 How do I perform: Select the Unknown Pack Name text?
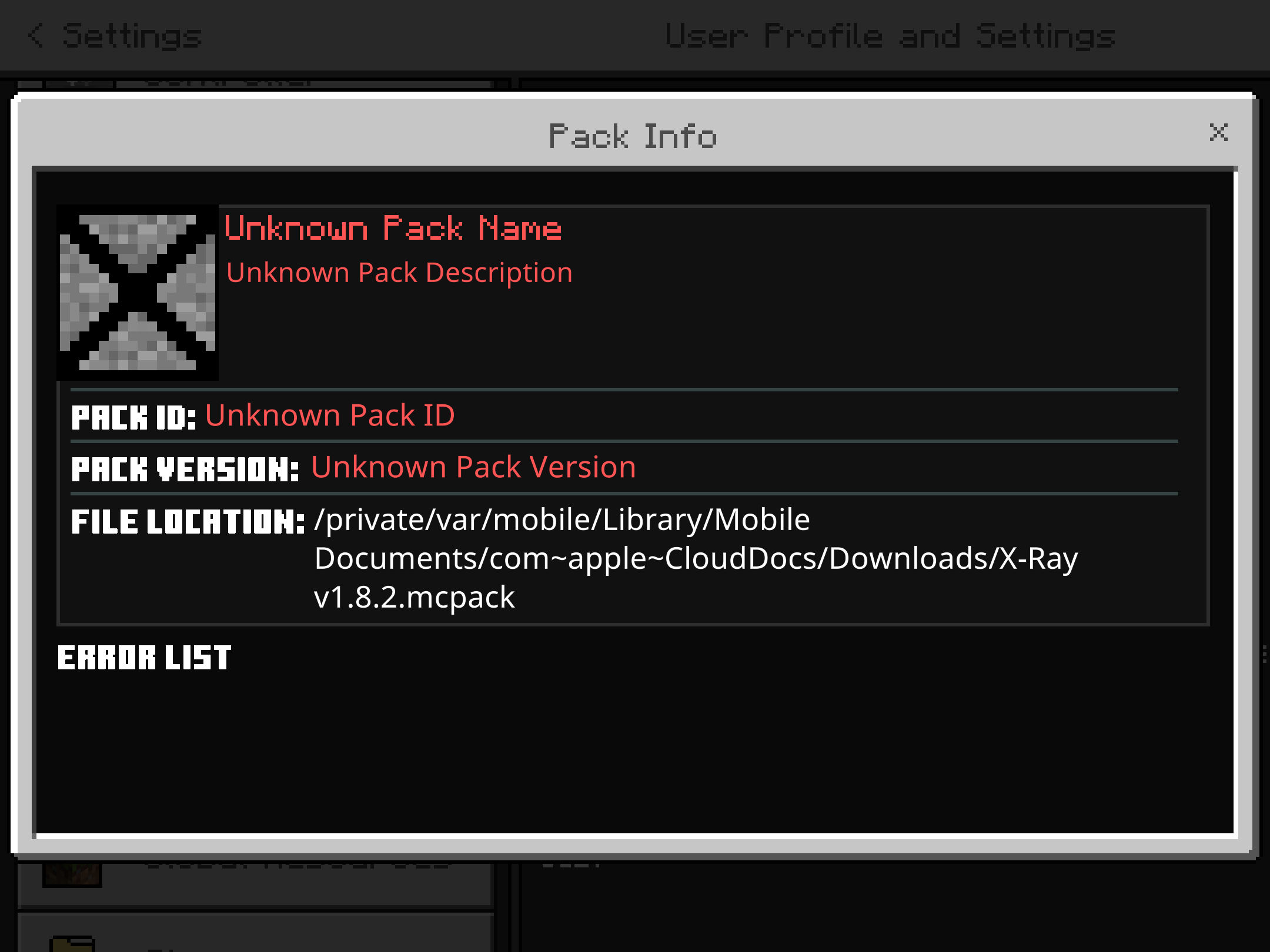pos(393,228)
